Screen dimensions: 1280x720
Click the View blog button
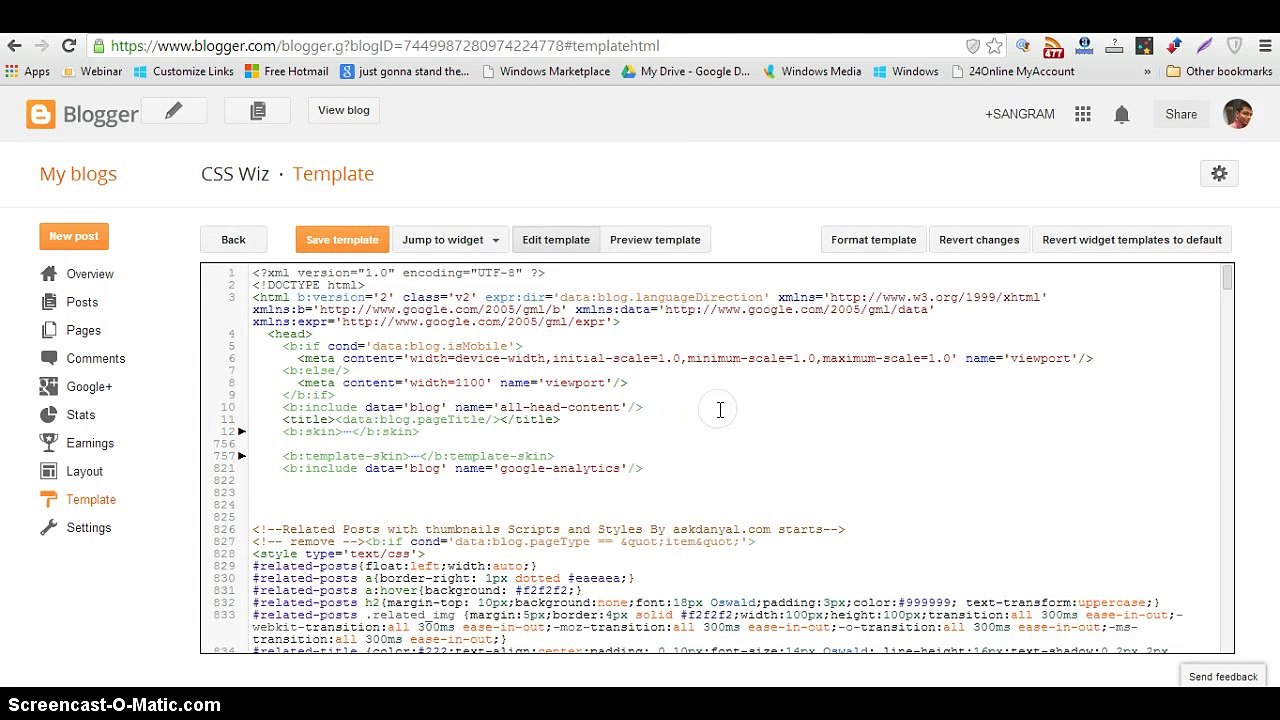click(x=344, y=110)
